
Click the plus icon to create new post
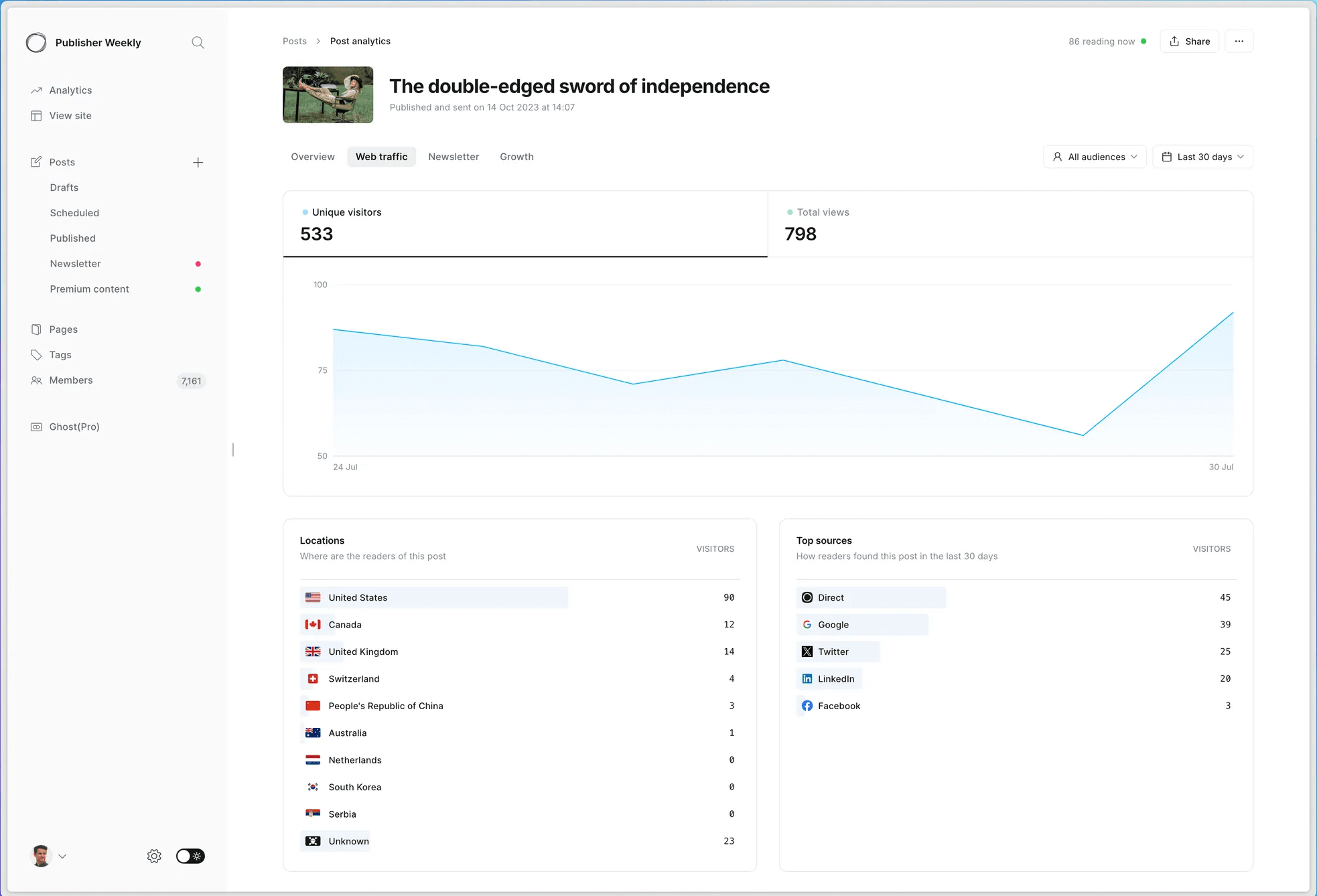click(x=198, y=163)
